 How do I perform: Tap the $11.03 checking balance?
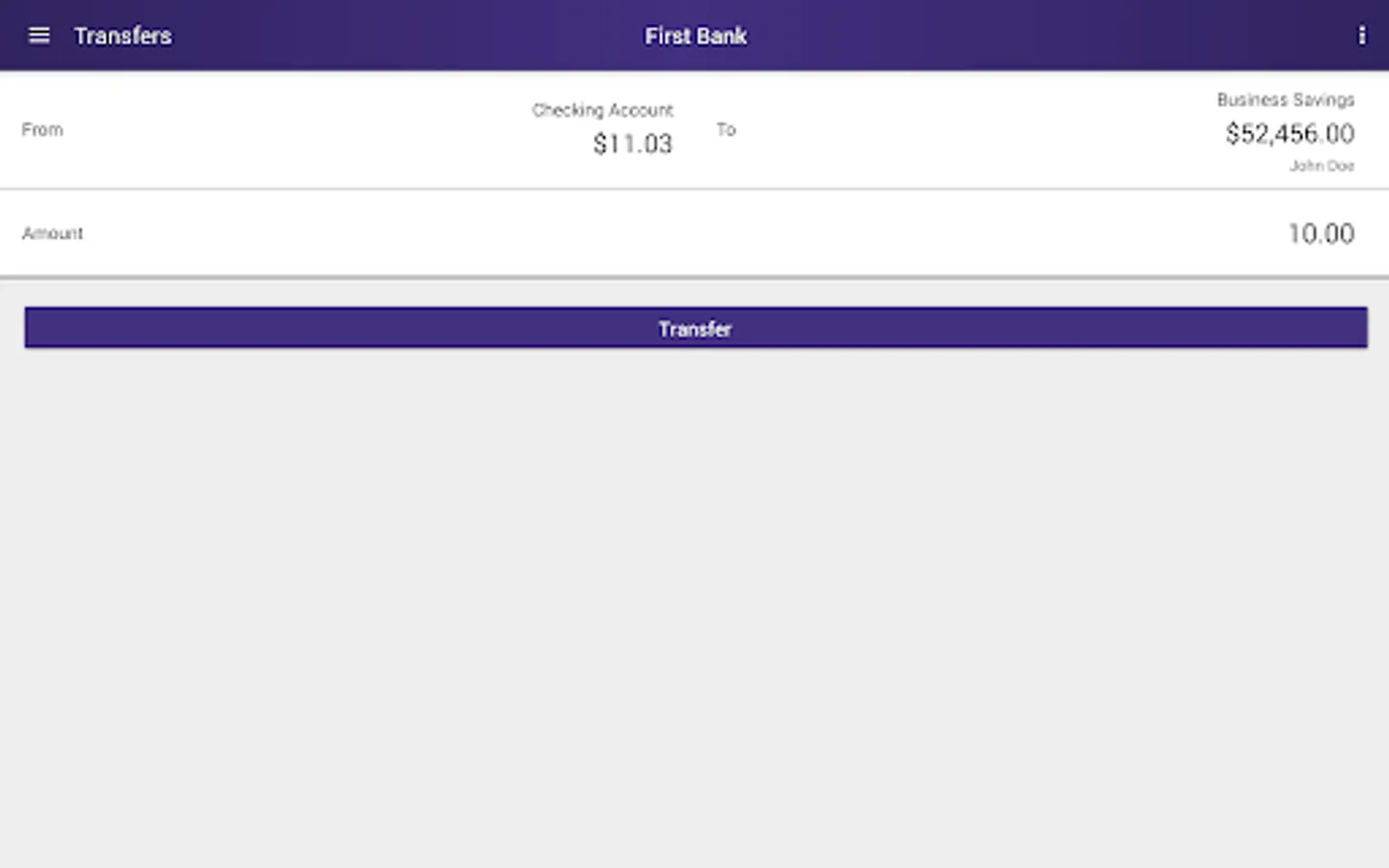tap(633, 144)
